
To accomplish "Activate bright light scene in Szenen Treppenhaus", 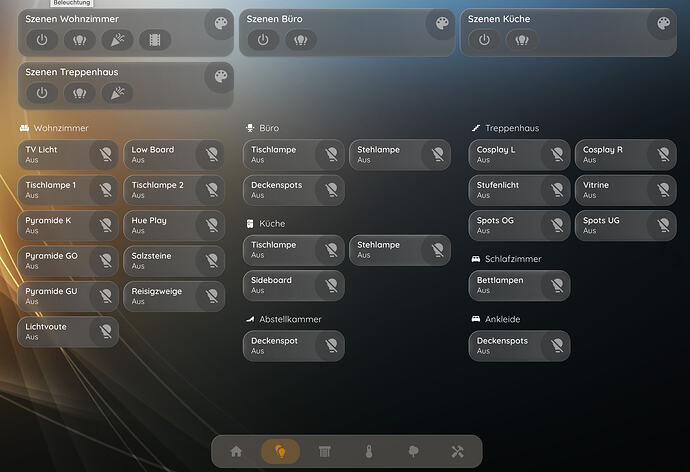I will point(80,93).
